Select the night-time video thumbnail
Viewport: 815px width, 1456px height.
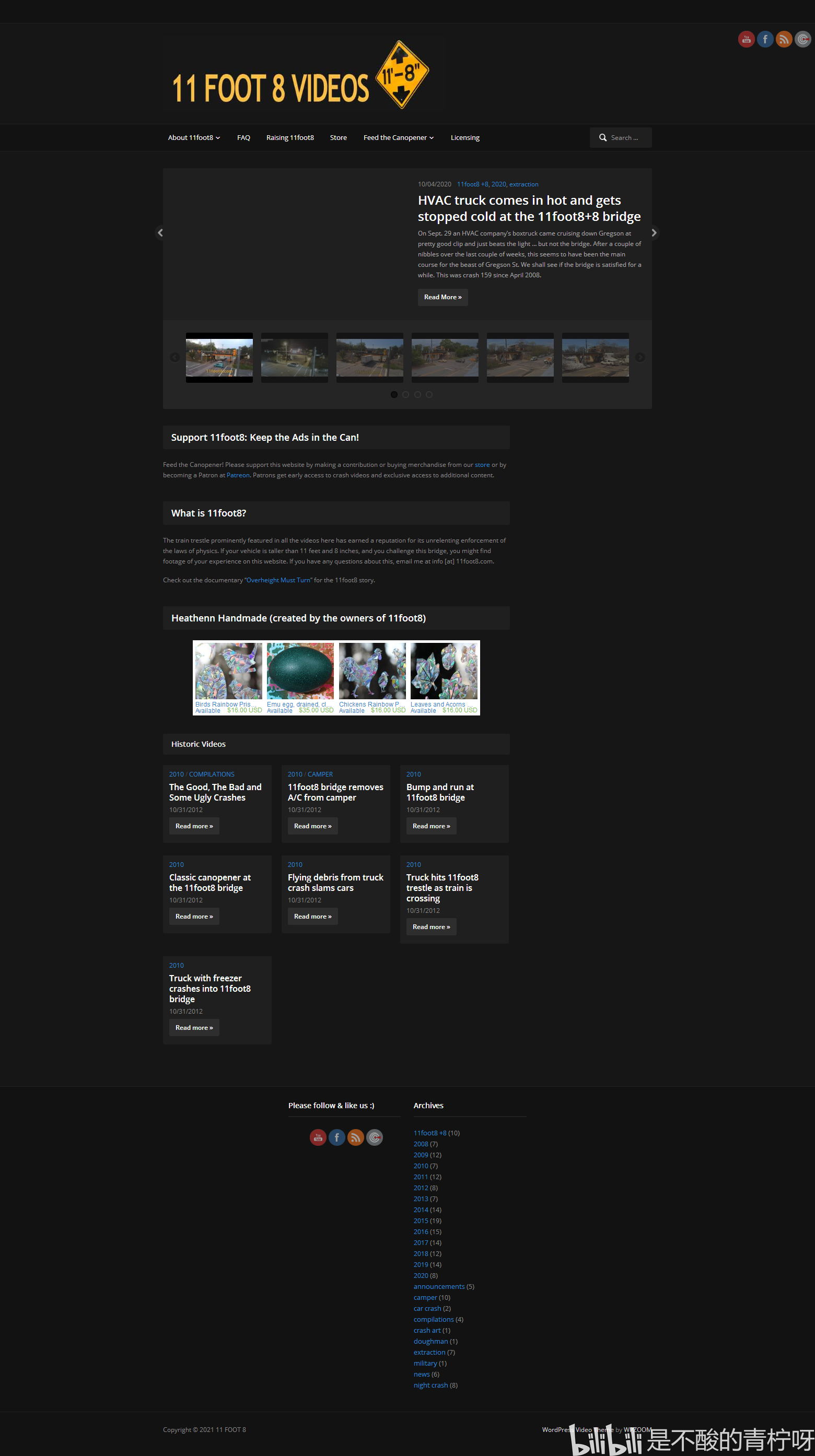[x=295, y=358]
